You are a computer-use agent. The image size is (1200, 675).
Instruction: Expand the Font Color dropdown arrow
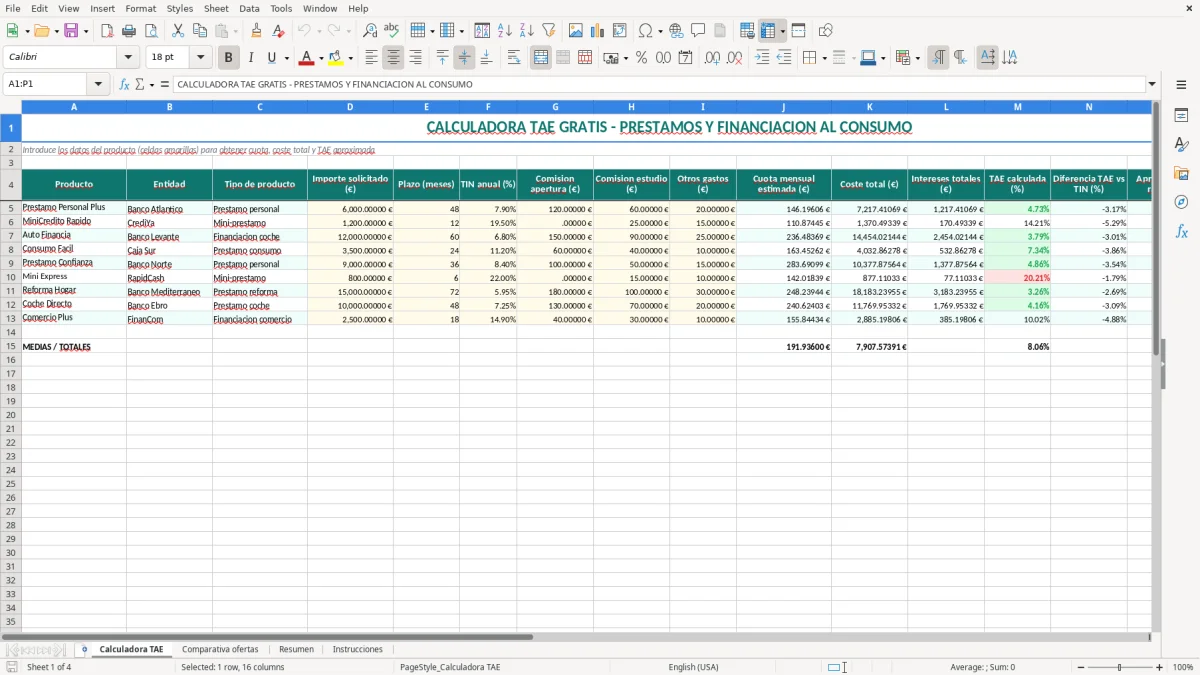(321, 59)
